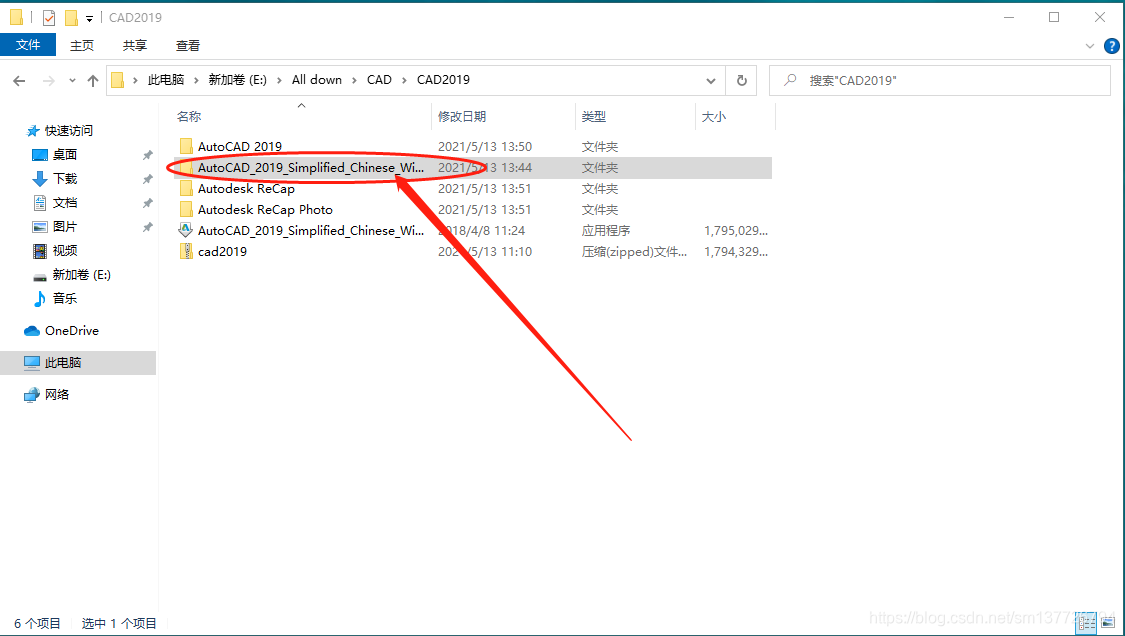Expand chevron after 此电脑 in path
The image size is (1125, 636).
coord(196,80)
